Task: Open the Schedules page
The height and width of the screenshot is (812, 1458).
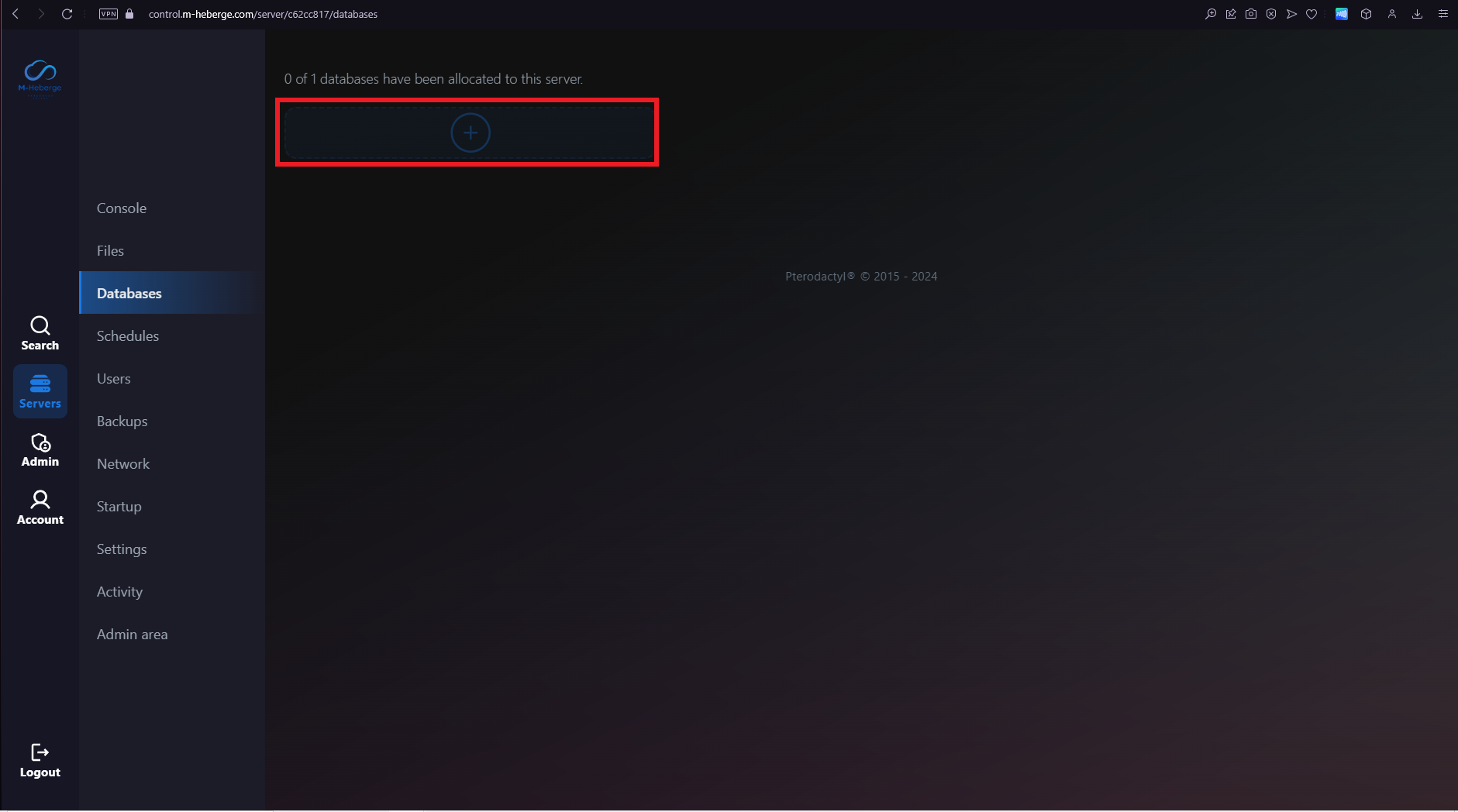Action: coord(128,335)
